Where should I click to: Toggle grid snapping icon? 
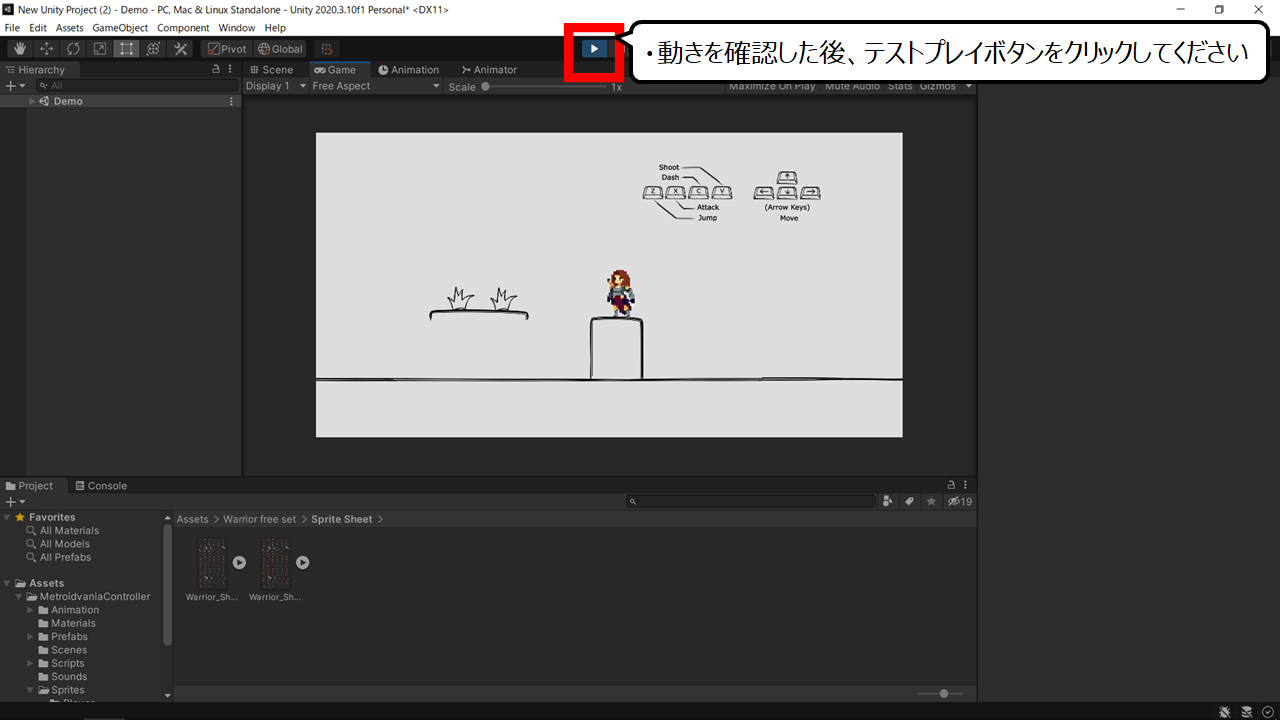325,49
